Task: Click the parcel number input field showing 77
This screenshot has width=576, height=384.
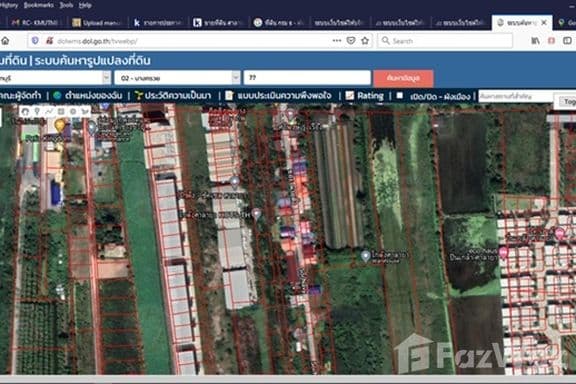Action: click(307, 78)
